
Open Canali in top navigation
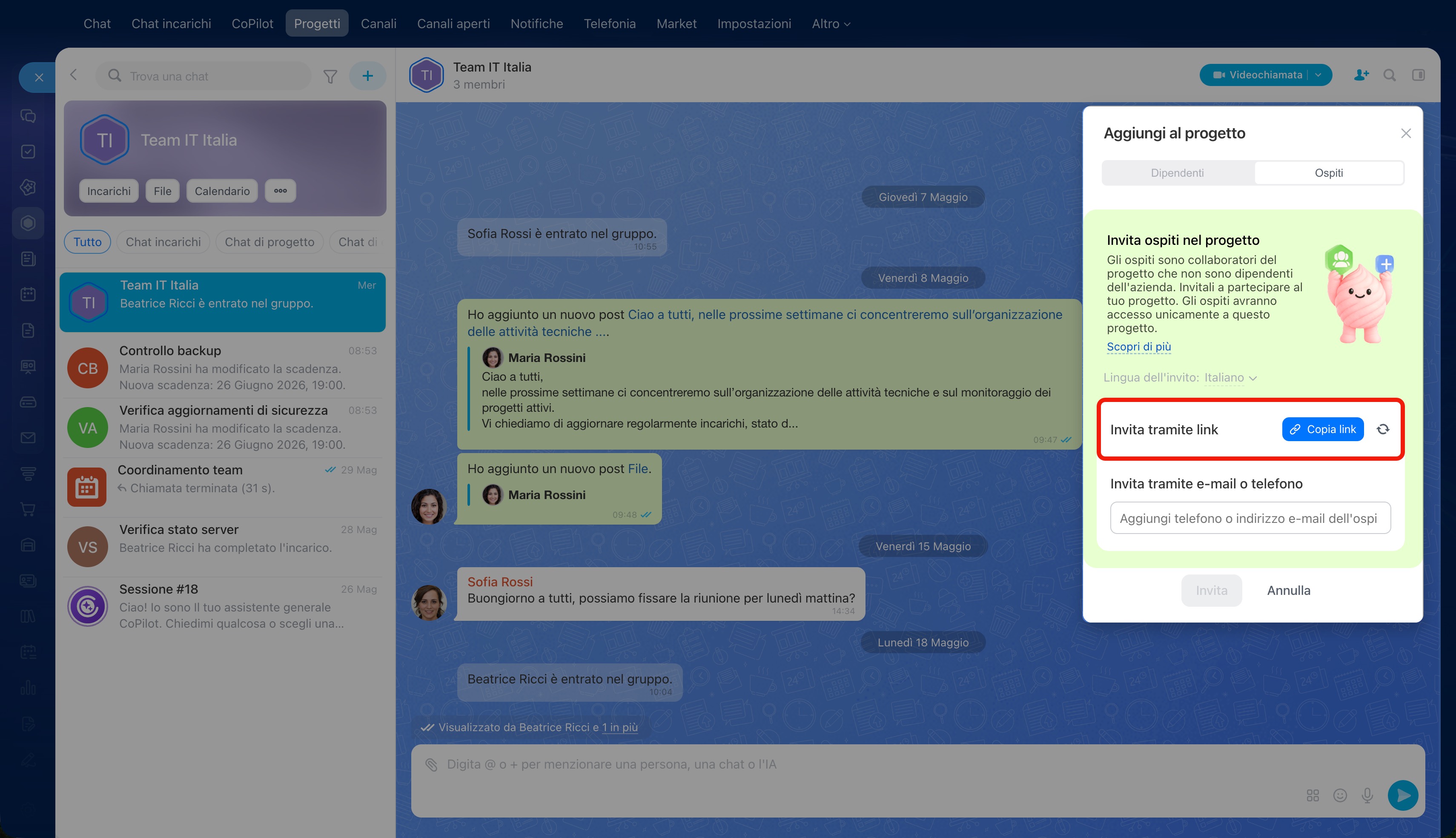[378, 23]
